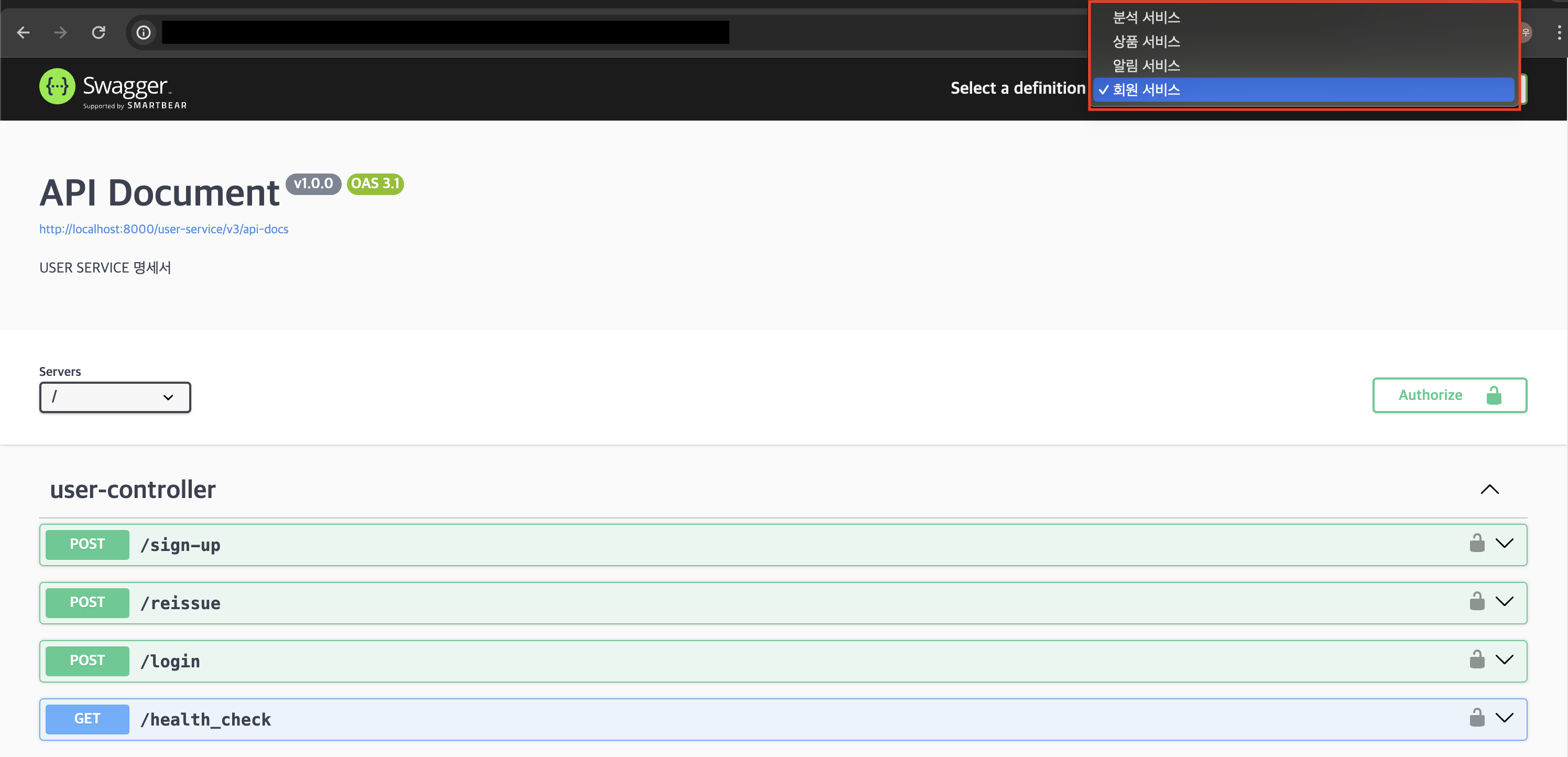Expand the GET /health_check operation chevron
Viewport: 1568px width, 757px height.
[x=1504, y=718]
